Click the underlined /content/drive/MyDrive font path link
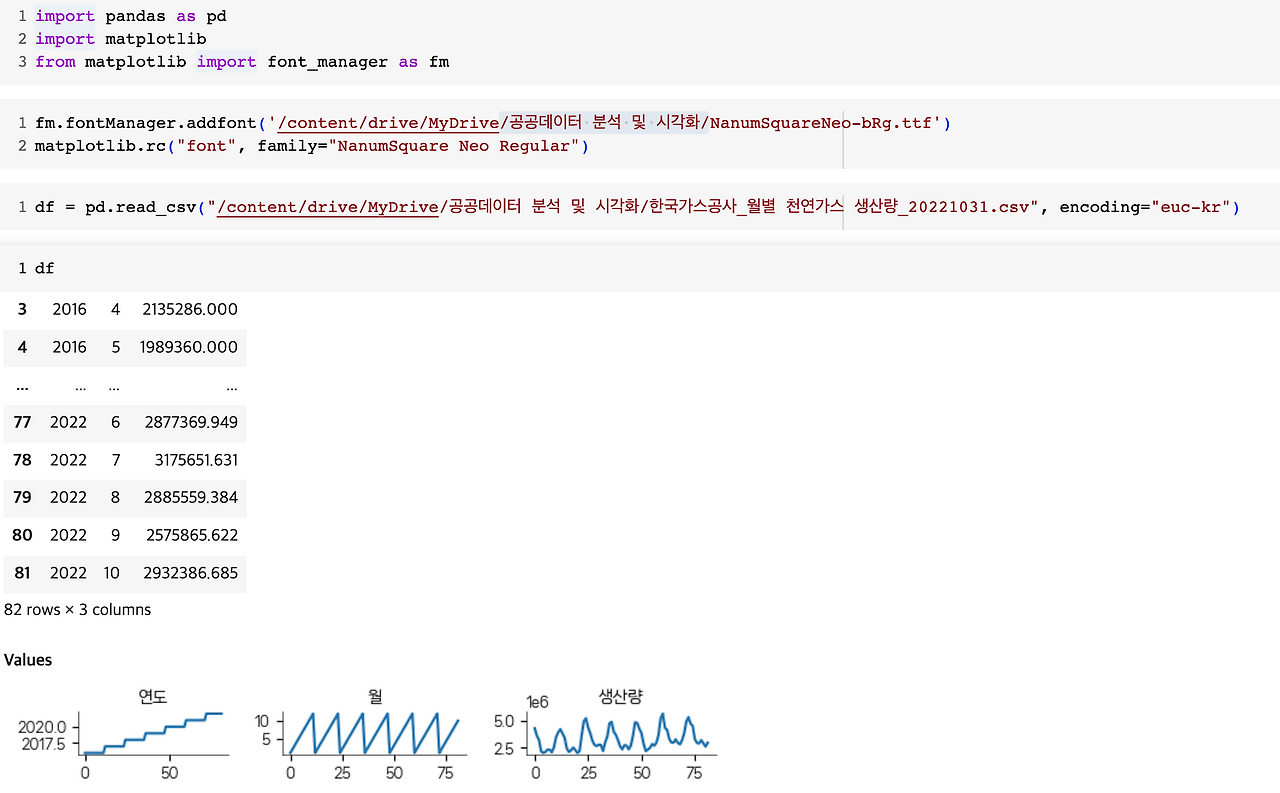 click(388, 123)
